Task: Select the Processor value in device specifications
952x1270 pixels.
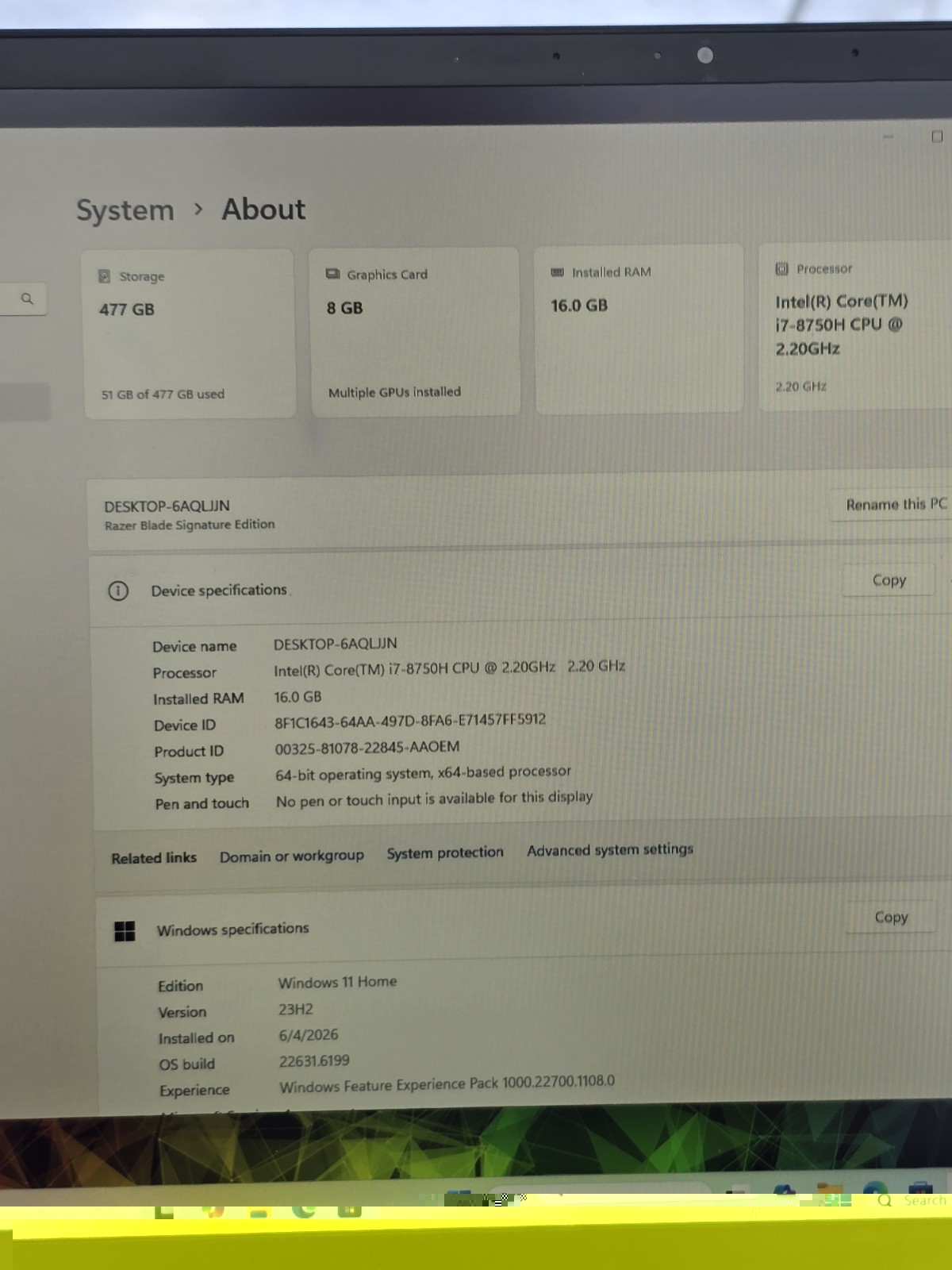Action: [449, 668]
